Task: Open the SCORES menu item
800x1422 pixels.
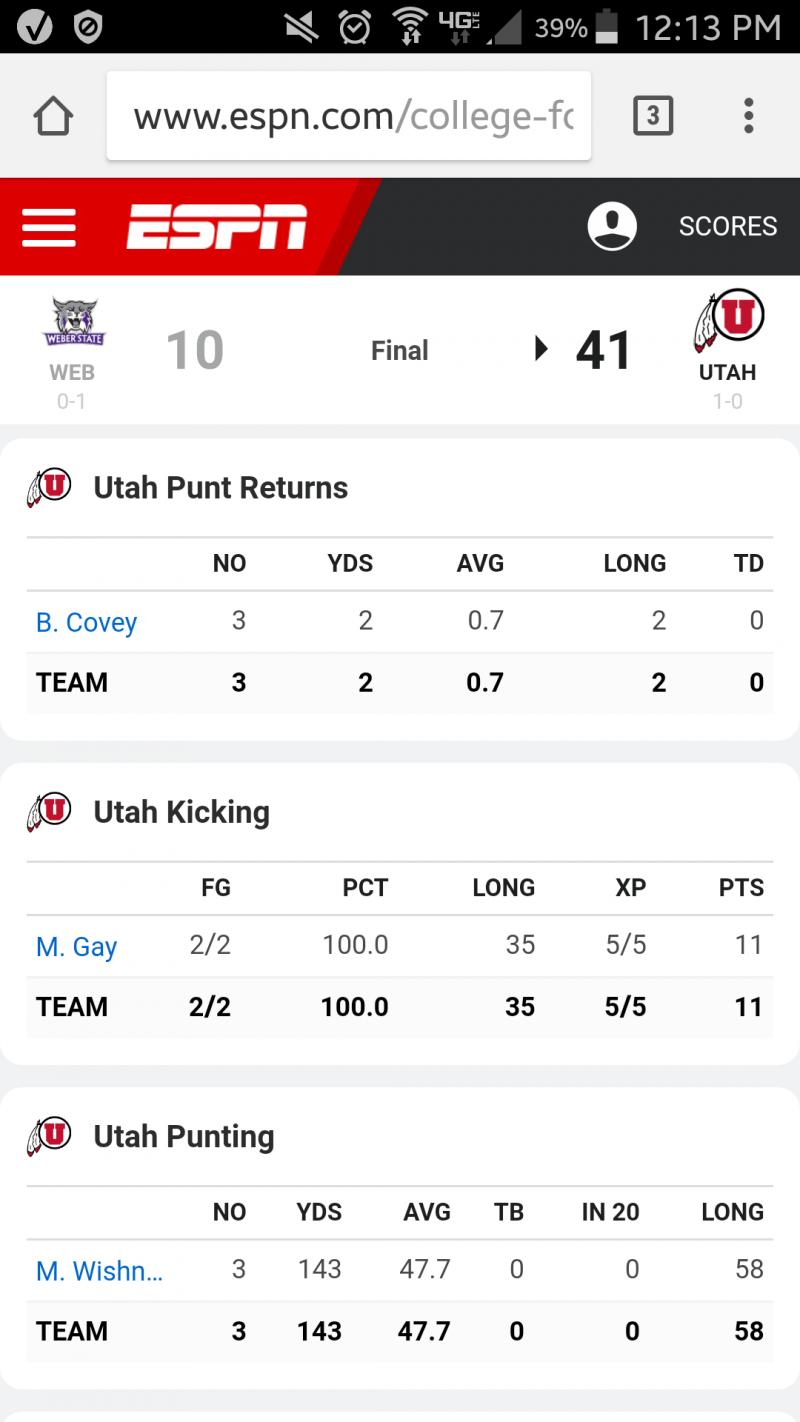Action: 728,226
